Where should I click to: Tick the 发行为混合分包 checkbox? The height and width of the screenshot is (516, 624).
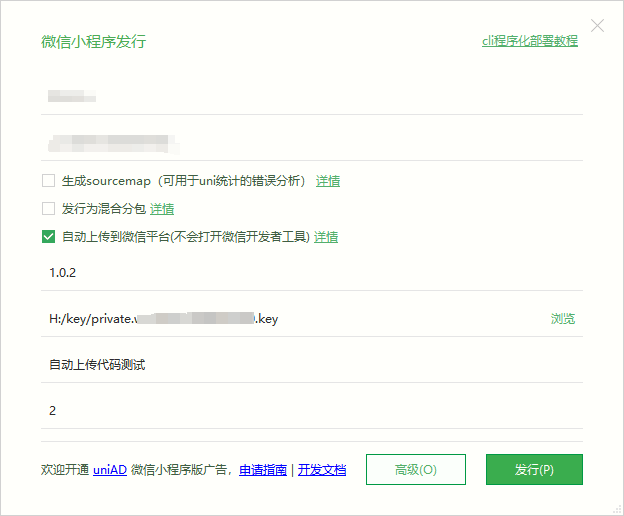(x=49, y=208)
